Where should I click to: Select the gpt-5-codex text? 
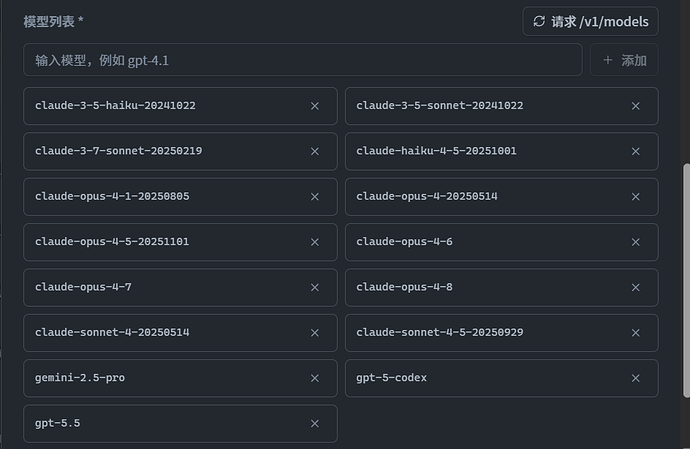click(391, 378)
